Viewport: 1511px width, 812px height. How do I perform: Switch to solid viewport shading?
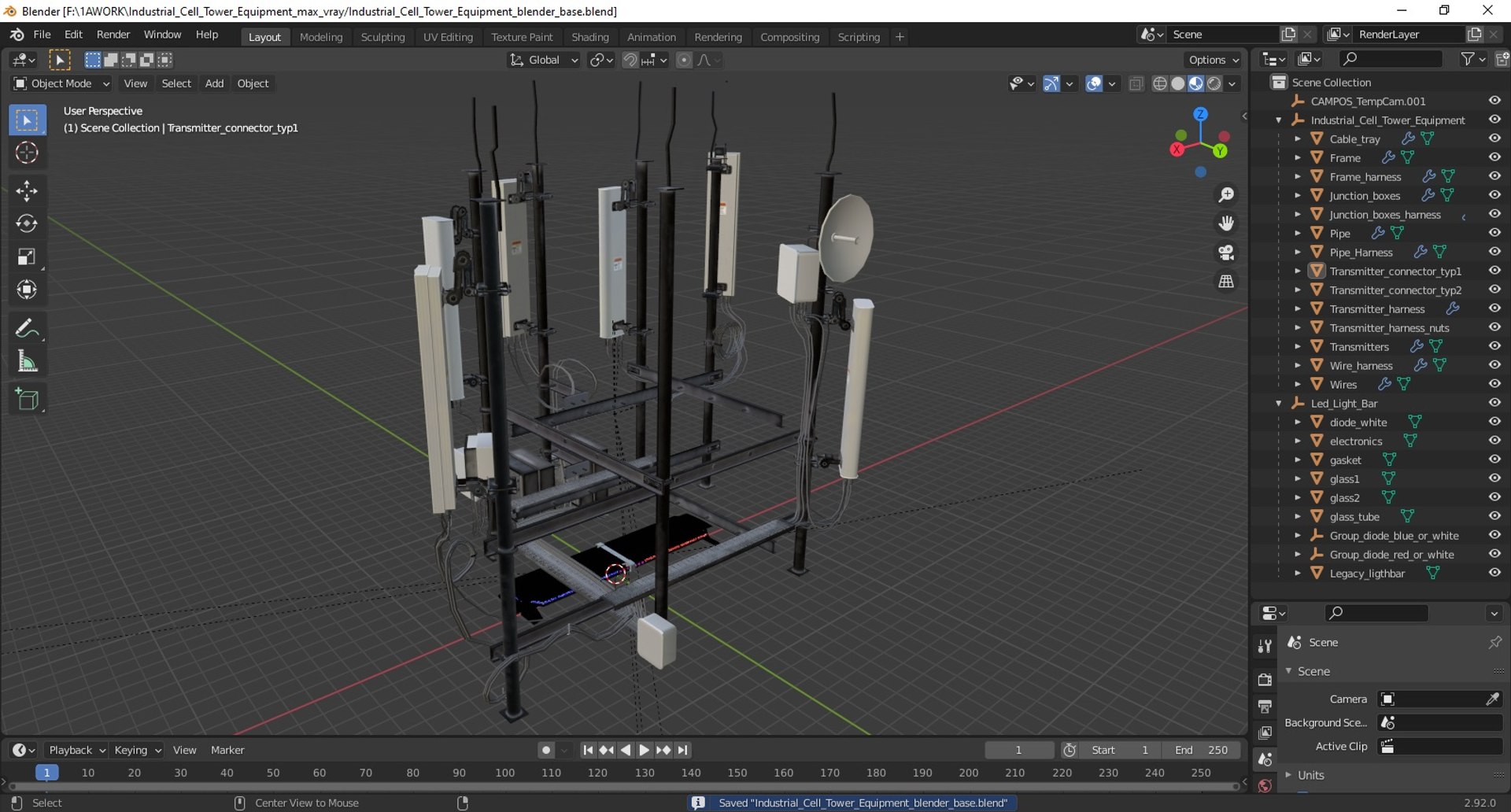click(x=1178, y=83)
